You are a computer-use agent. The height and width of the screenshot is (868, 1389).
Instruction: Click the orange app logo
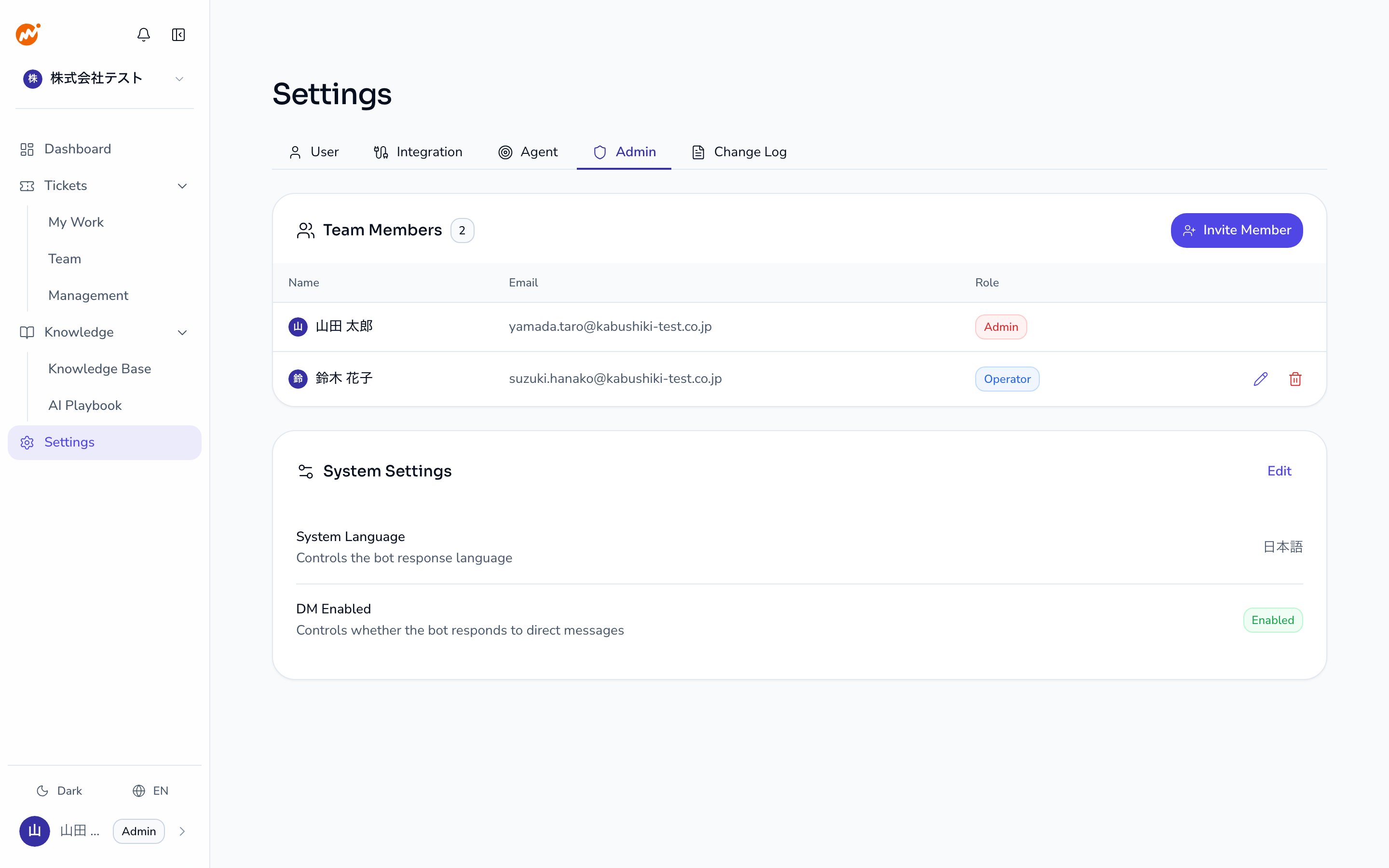27,34
